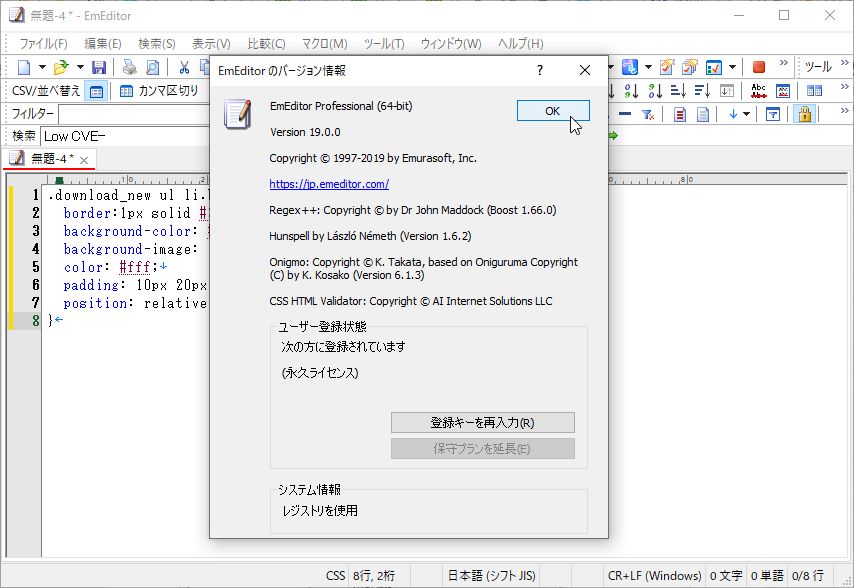Screen dimensions: 854x588
Task: Click the descending sort arrow icon
Action: click(655, 90)
